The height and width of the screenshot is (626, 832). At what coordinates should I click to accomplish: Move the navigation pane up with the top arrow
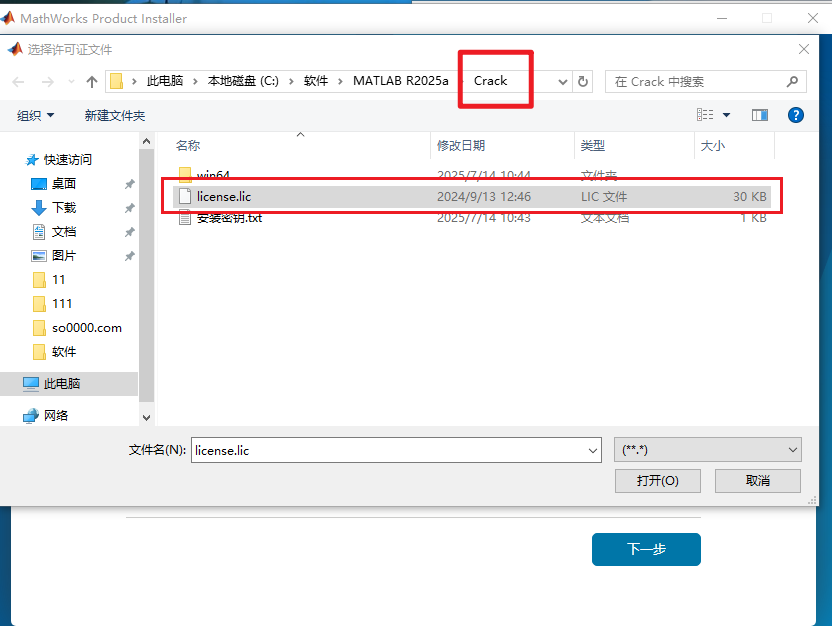(x=146, y=141)
